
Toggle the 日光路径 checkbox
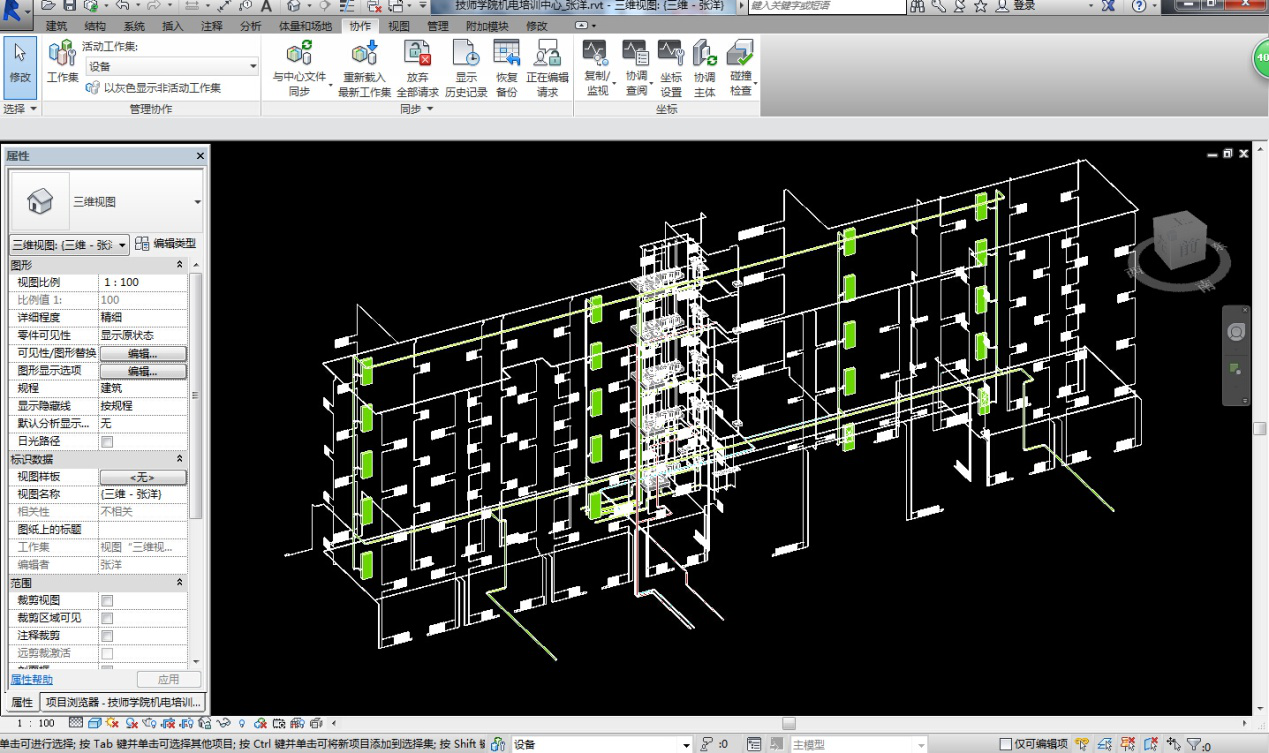[x=107, y=441]
